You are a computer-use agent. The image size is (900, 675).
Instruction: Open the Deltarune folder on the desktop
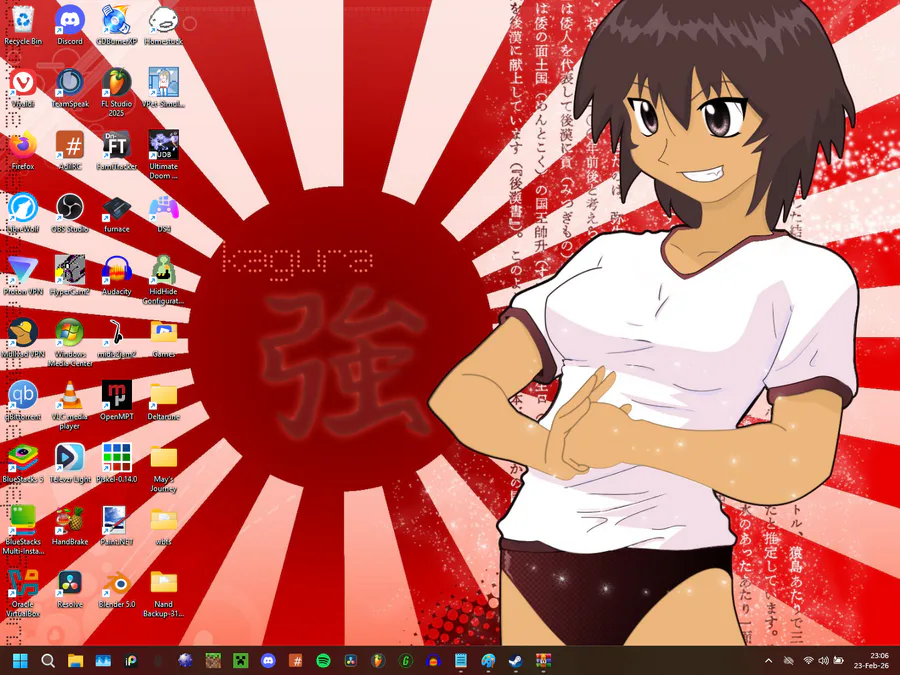[x=164, y=401]
